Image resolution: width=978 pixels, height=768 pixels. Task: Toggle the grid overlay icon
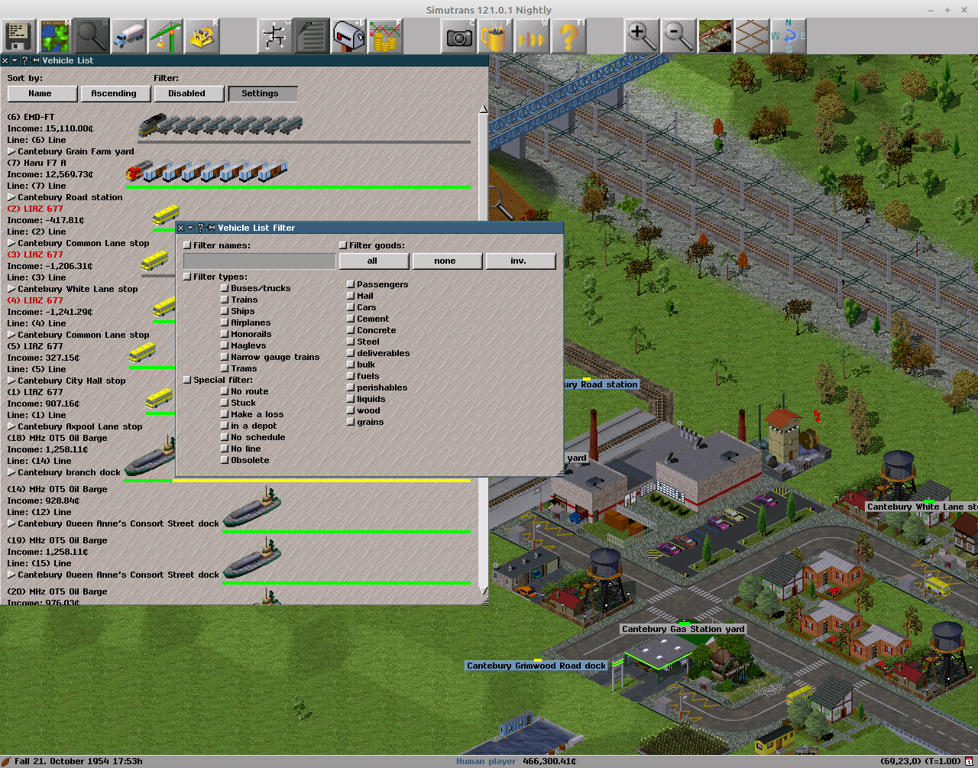[752, 37]
